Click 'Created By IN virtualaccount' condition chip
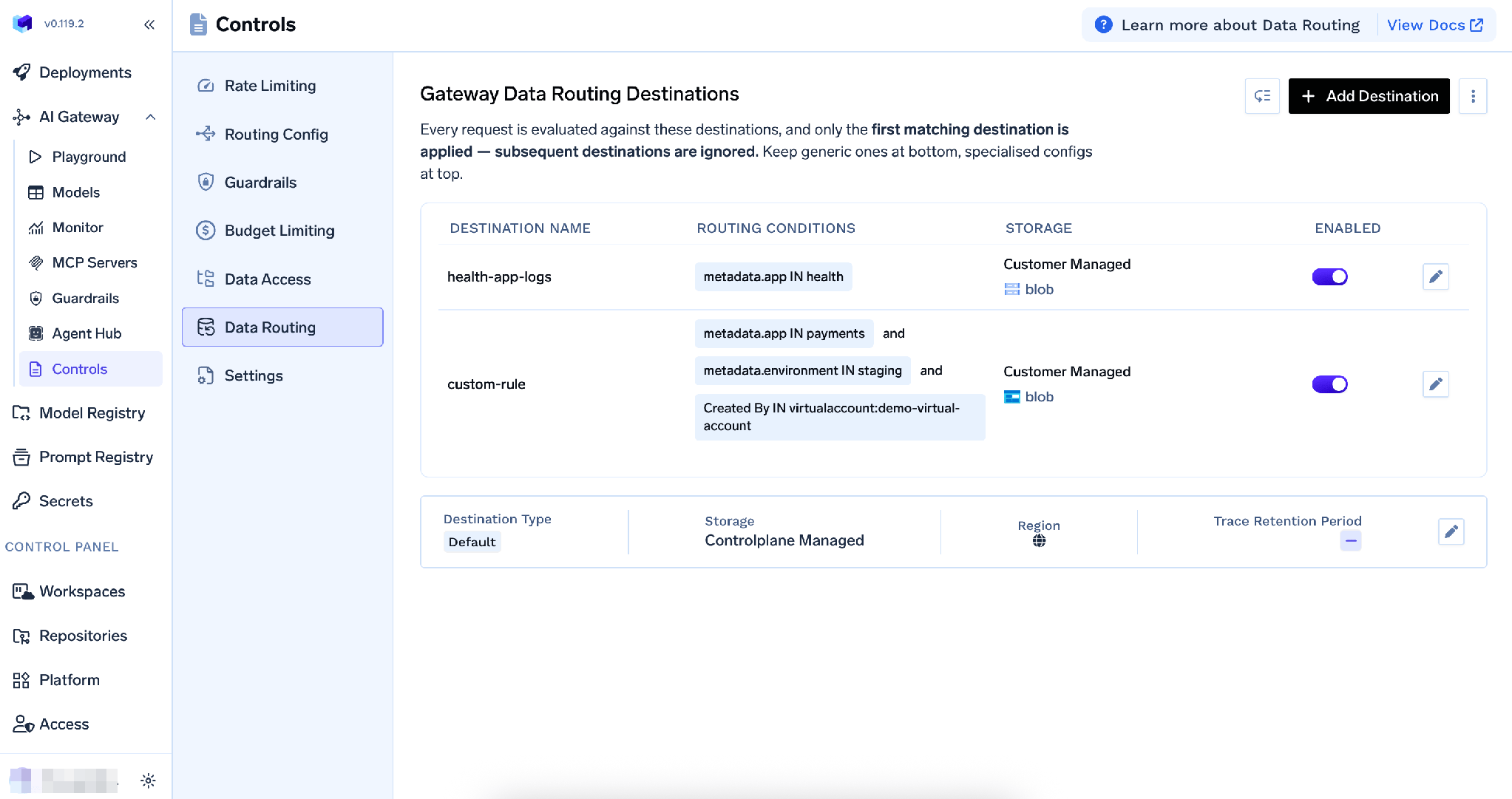The height and width of the screenshot is (799, 1512). [x=840, y=417]
